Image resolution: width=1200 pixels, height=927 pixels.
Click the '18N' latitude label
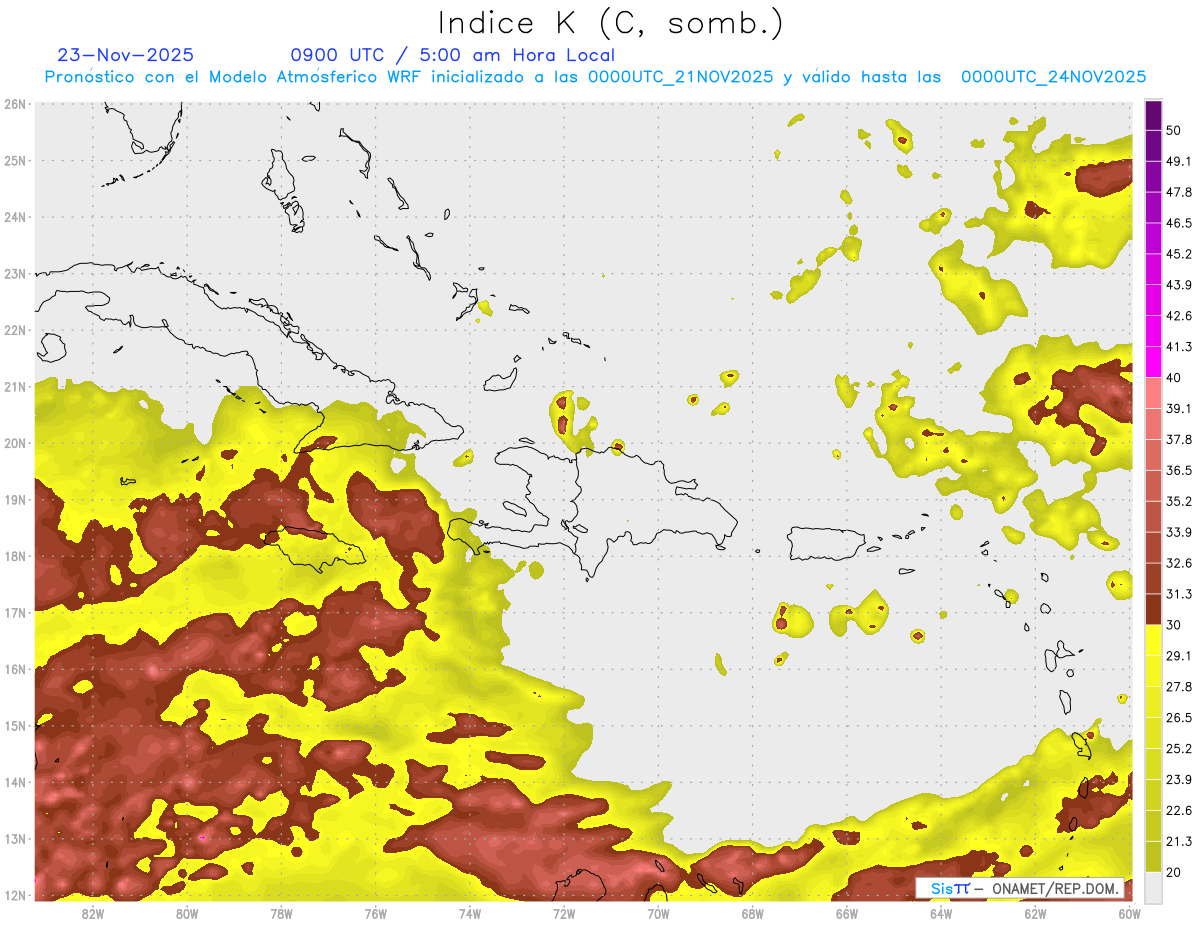click(15, 556)
